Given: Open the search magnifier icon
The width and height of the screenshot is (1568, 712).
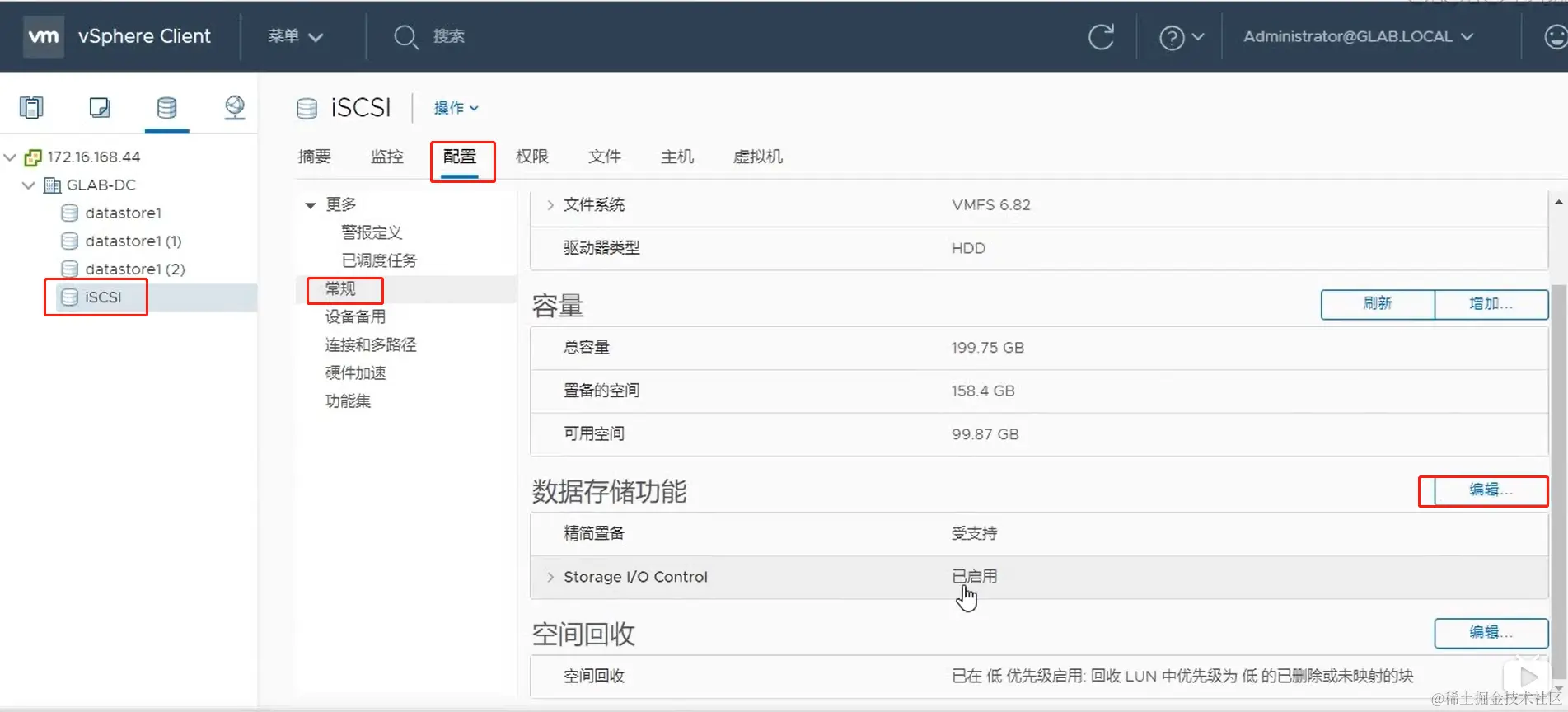Looking at the screenshot, I should [405, 37].
